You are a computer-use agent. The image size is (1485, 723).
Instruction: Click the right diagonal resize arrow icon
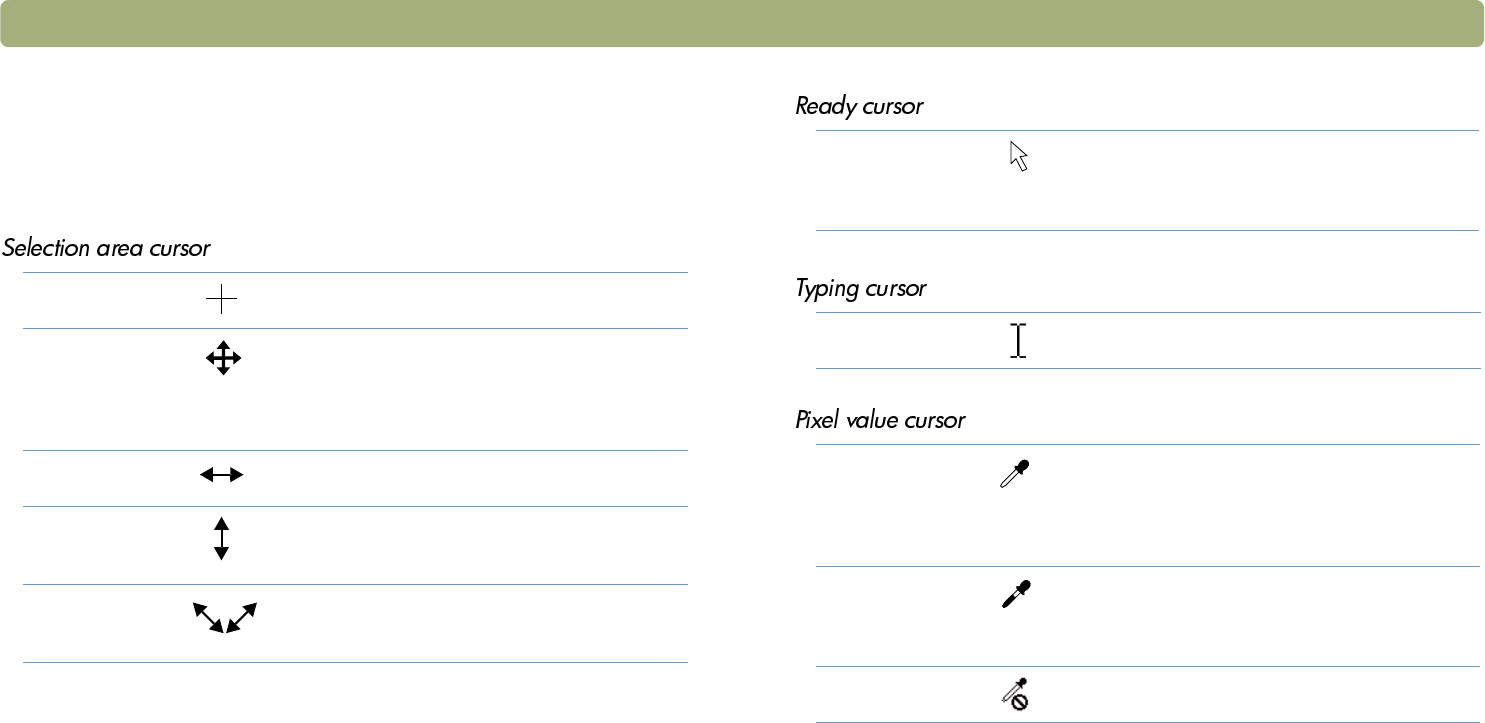point(242,618)
